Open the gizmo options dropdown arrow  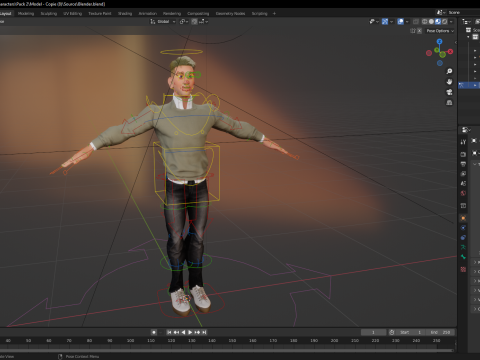click(x=391, y=21)
